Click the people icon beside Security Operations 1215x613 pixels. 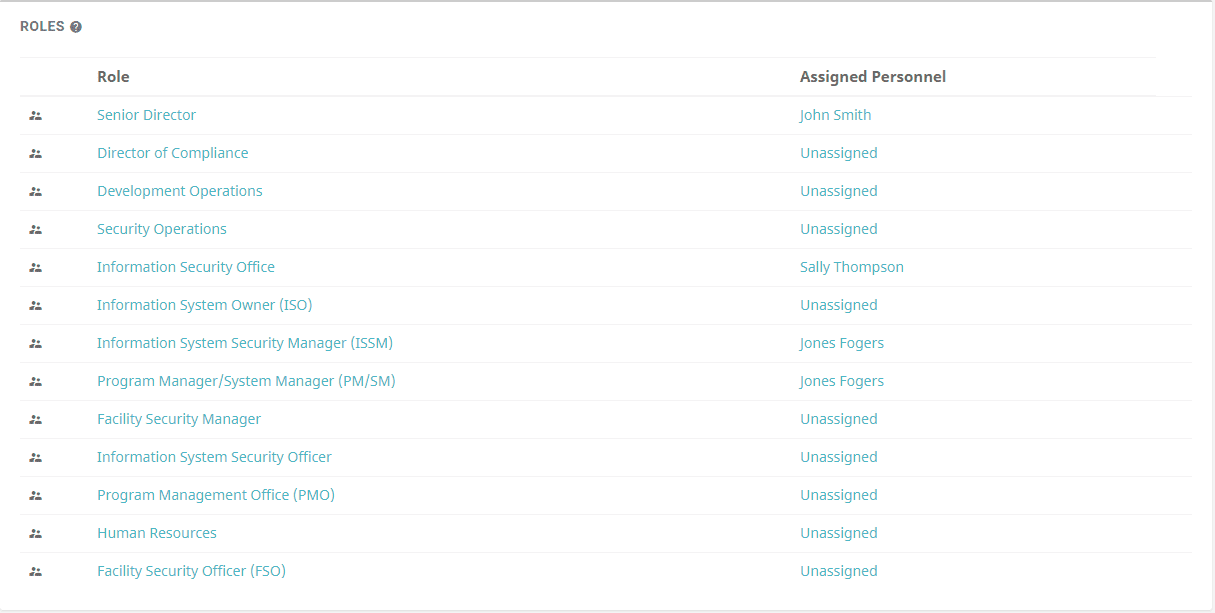click(x=36, y=230)
